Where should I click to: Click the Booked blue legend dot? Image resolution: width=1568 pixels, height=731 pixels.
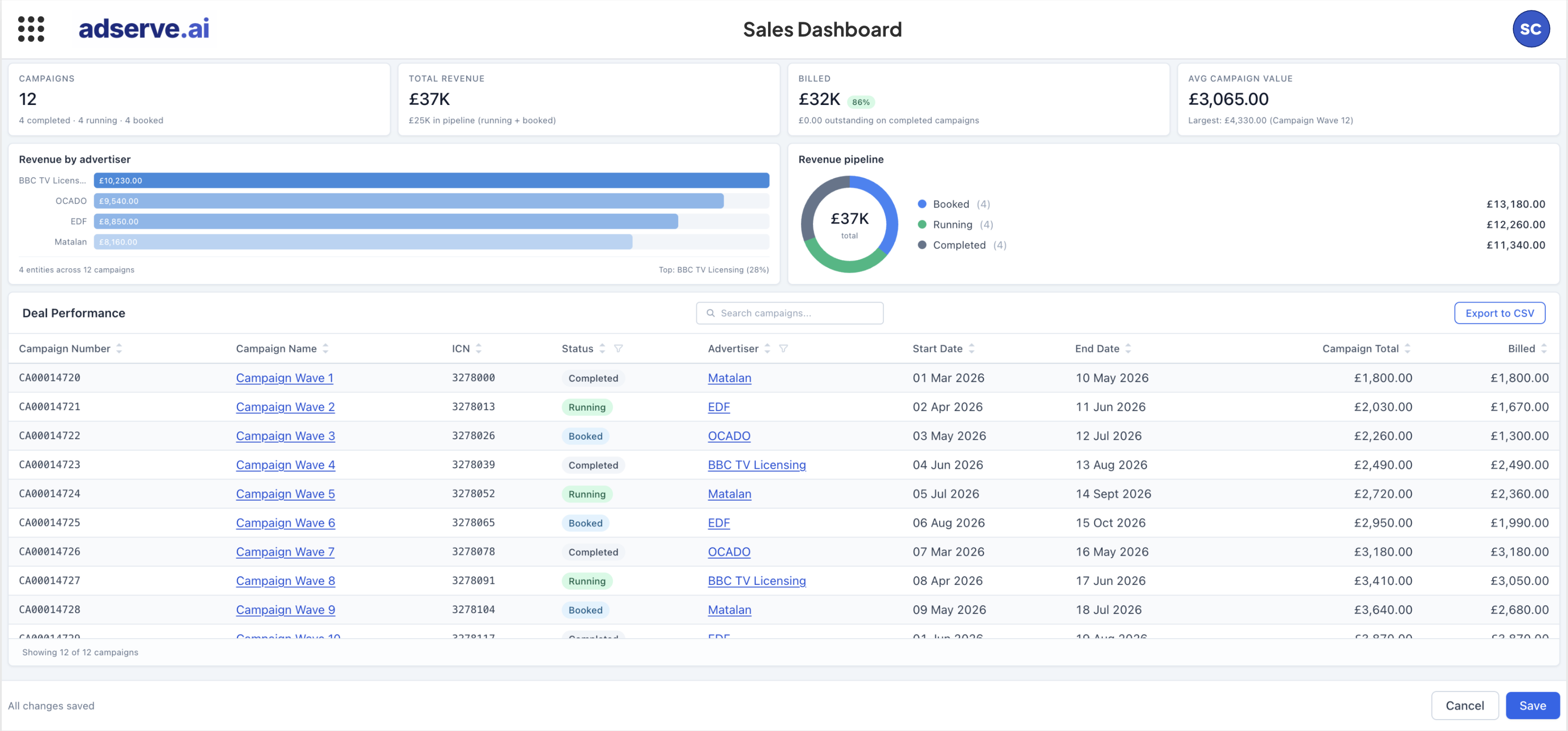pyautogui.click(x=922, y=204)
